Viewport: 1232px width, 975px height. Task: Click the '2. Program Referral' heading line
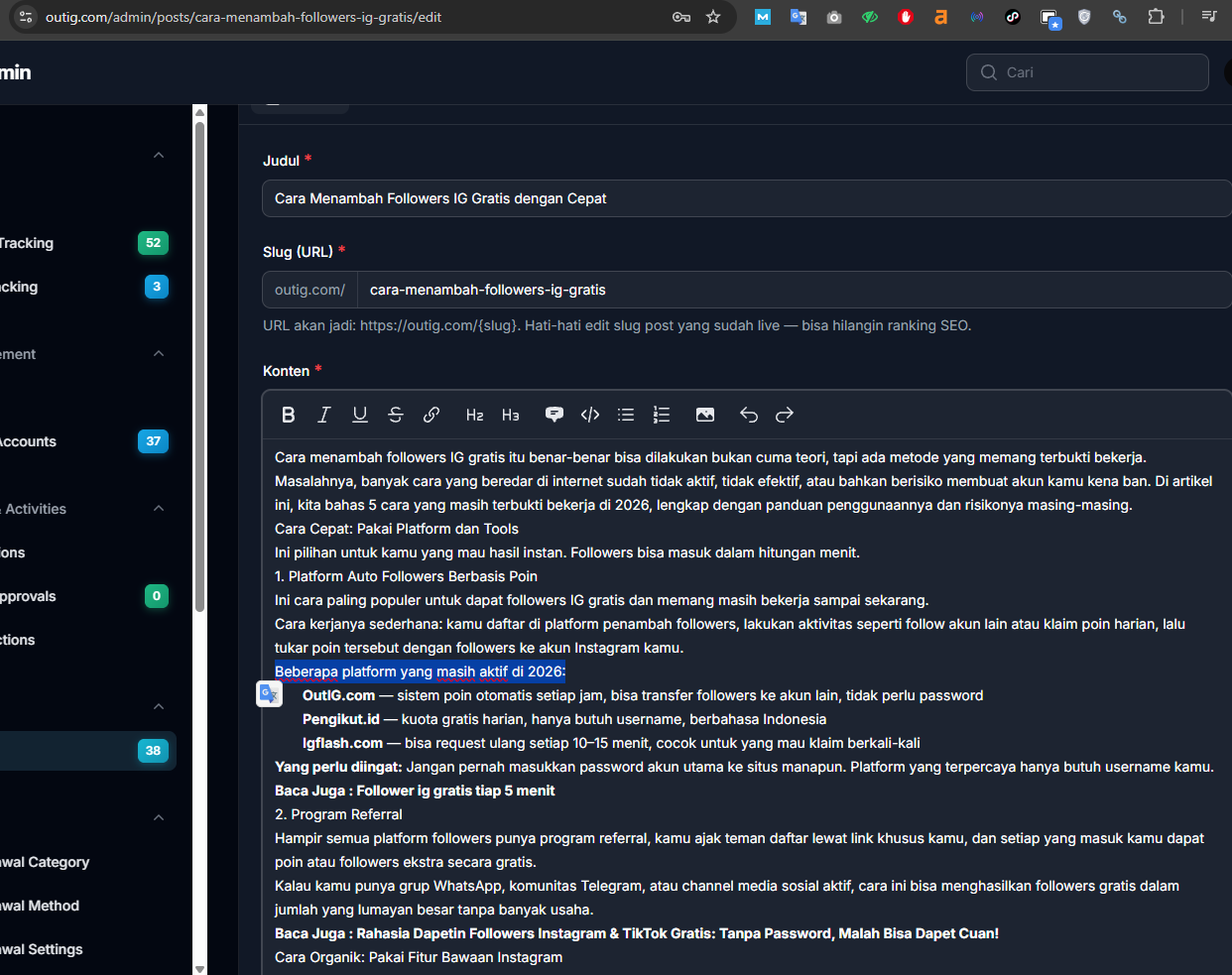click(x=338, y=814)
